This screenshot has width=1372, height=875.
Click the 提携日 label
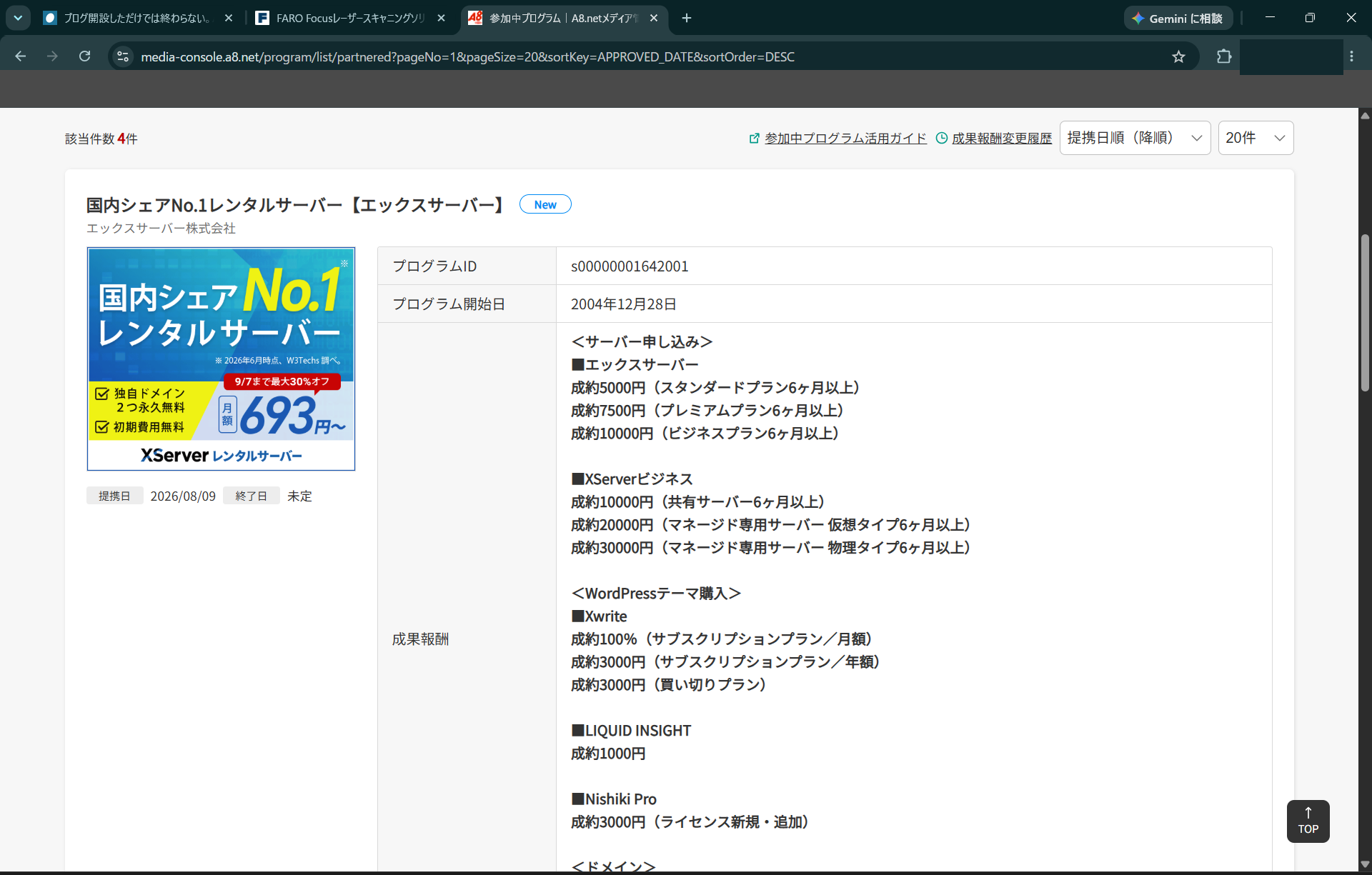click(114, 496)
